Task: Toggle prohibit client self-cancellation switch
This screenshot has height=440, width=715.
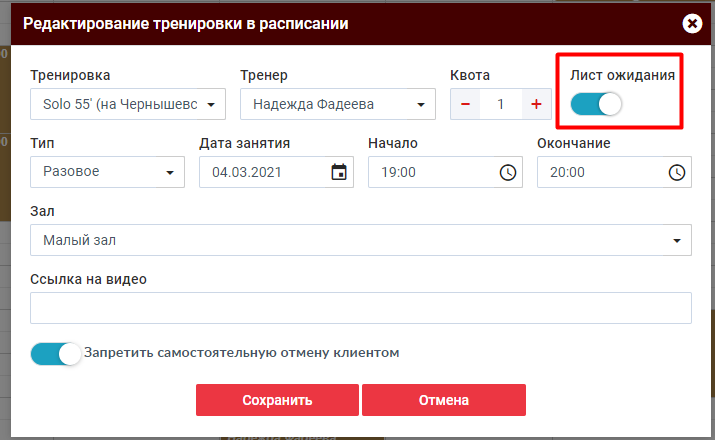Action: (x=56, y=354)
